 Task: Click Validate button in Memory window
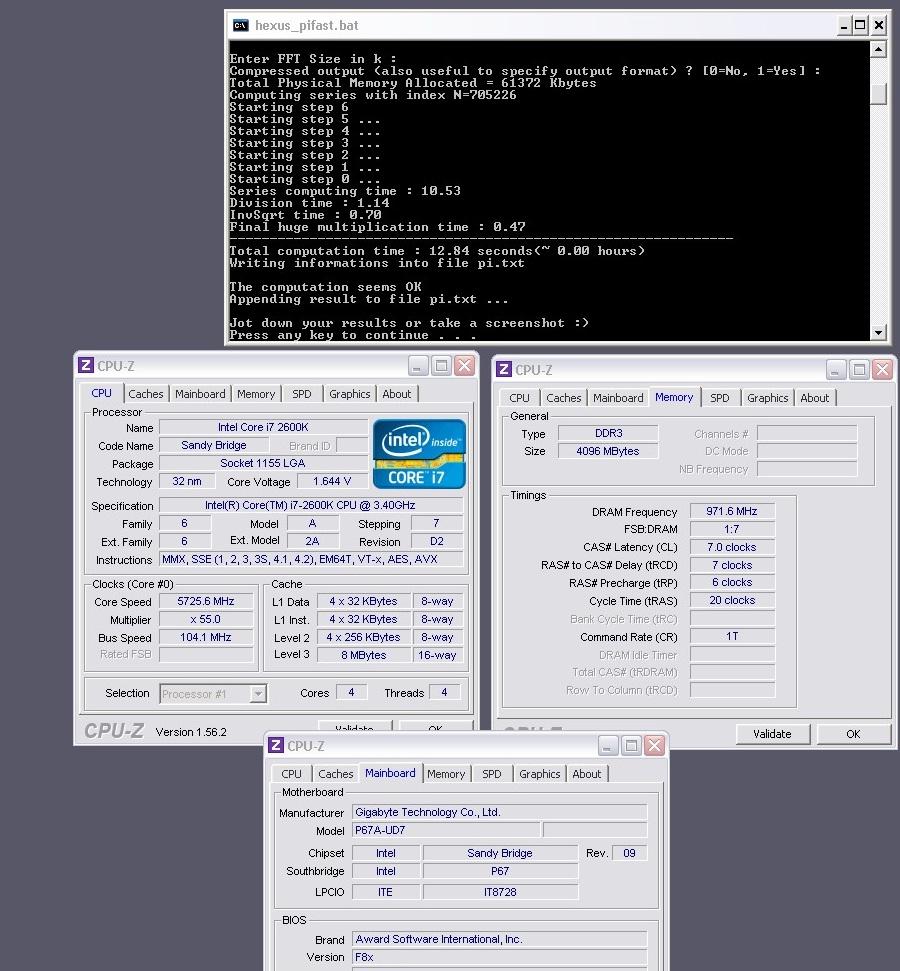point(772,734)
